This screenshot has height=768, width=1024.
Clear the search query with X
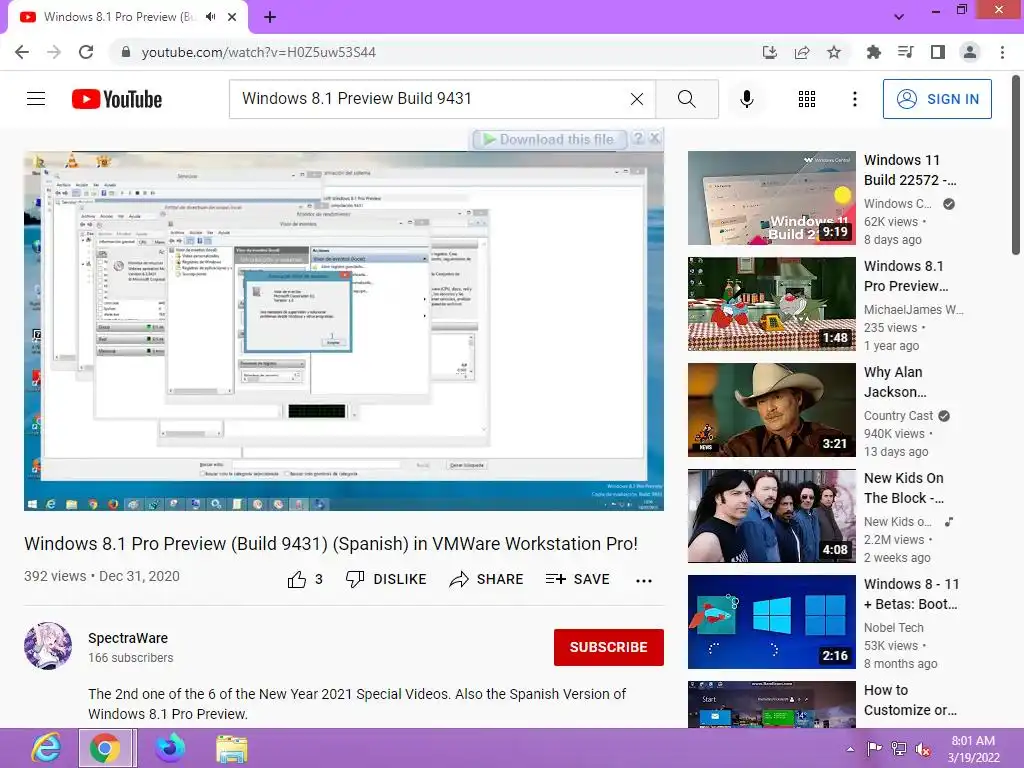[637, 99]
